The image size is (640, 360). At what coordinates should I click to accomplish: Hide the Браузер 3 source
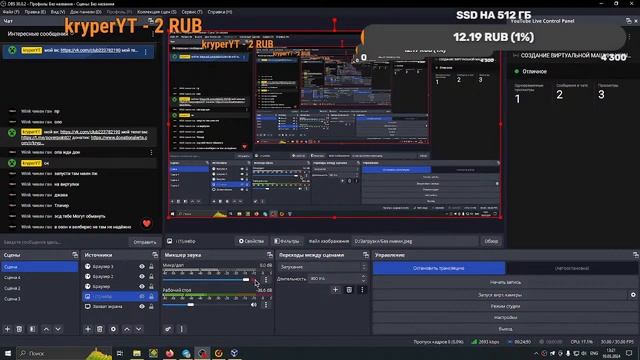point(142,267)
